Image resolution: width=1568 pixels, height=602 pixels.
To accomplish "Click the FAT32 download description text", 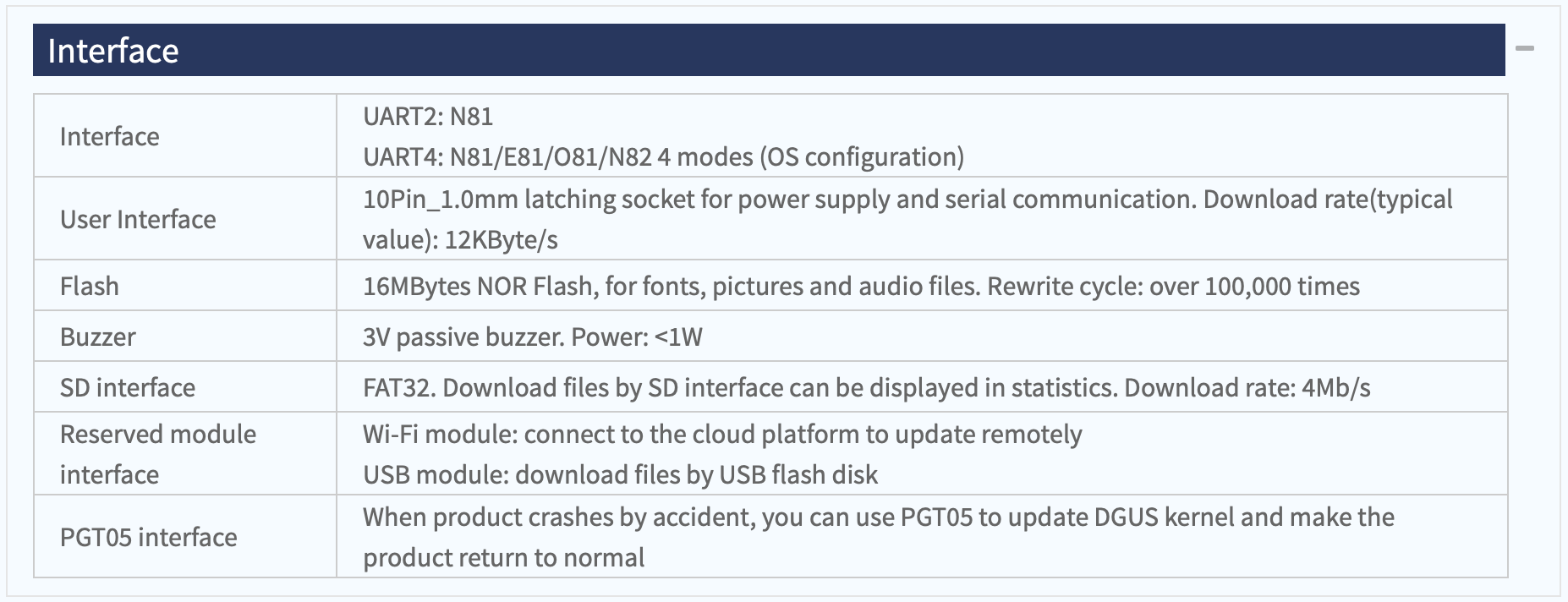I will point(866,387).
